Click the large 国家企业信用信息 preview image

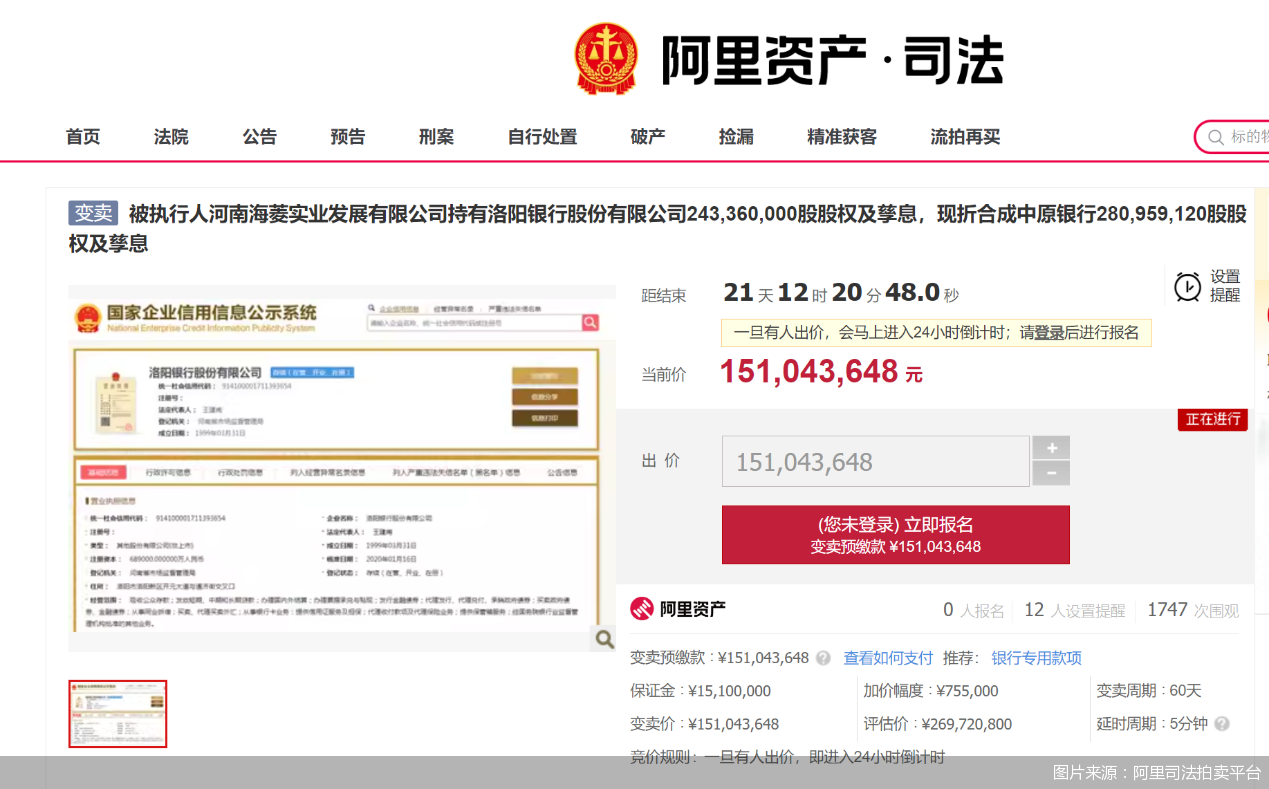click(x=342, y=468)
